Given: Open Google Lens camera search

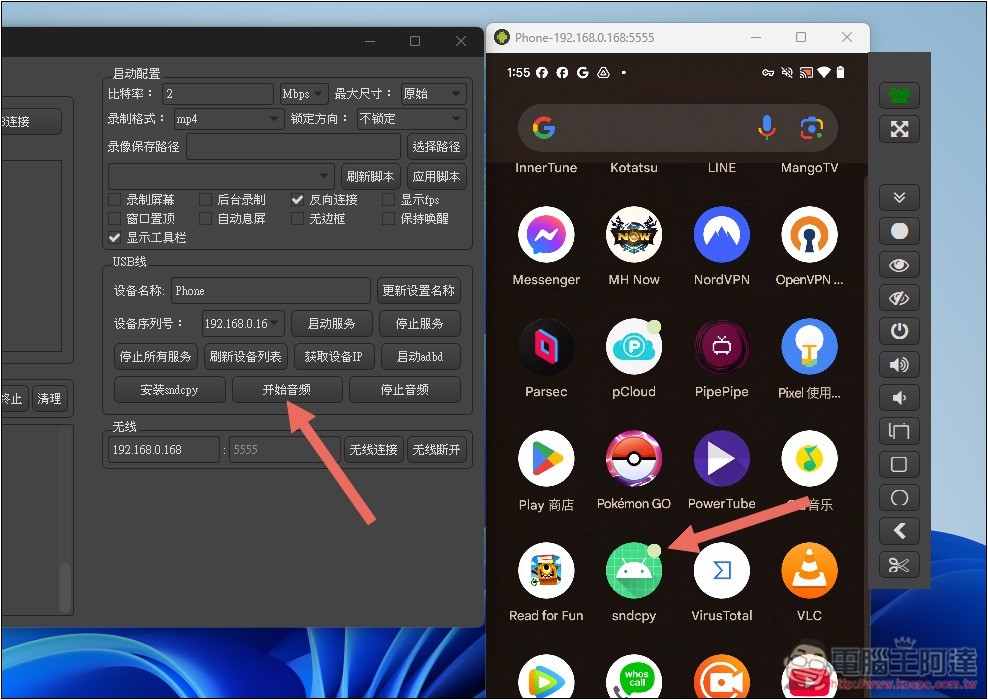Looking at the screenshot, I should [x=812, y=129].
